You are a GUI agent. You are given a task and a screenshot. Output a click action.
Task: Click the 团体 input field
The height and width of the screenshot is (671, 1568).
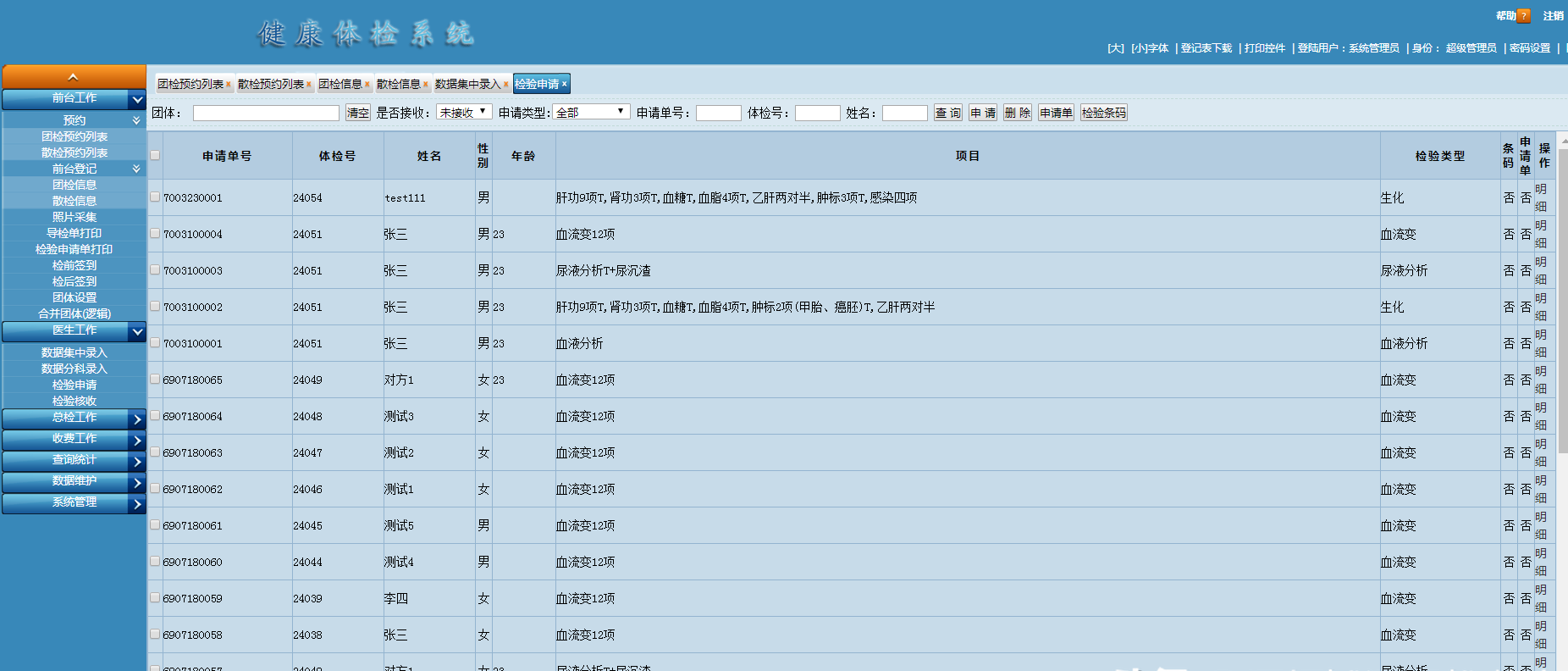coord(266,113)
